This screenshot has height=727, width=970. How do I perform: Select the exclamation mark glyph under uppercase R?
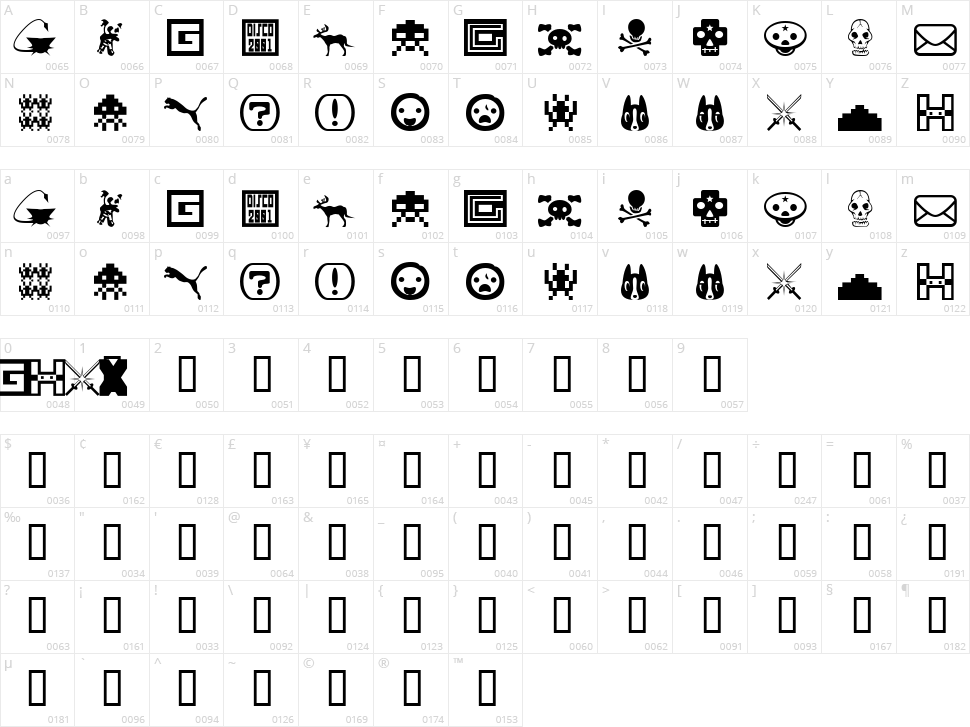[335, 113]
